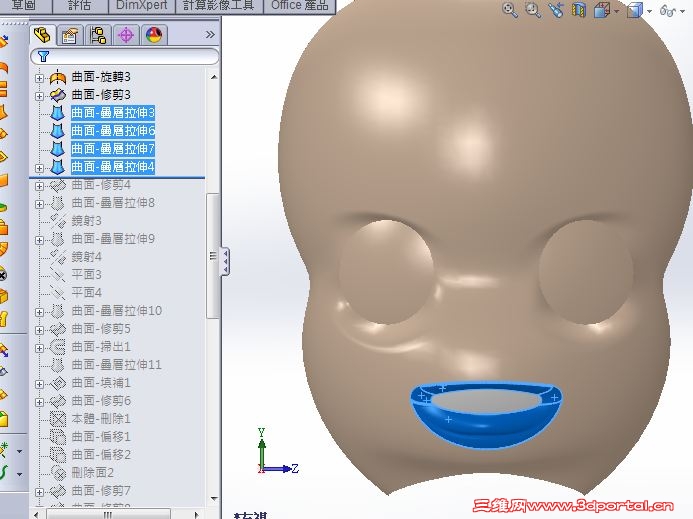The image size is (693, 519).
Task: Click the Previous View icon
Action: click(556, 10)
